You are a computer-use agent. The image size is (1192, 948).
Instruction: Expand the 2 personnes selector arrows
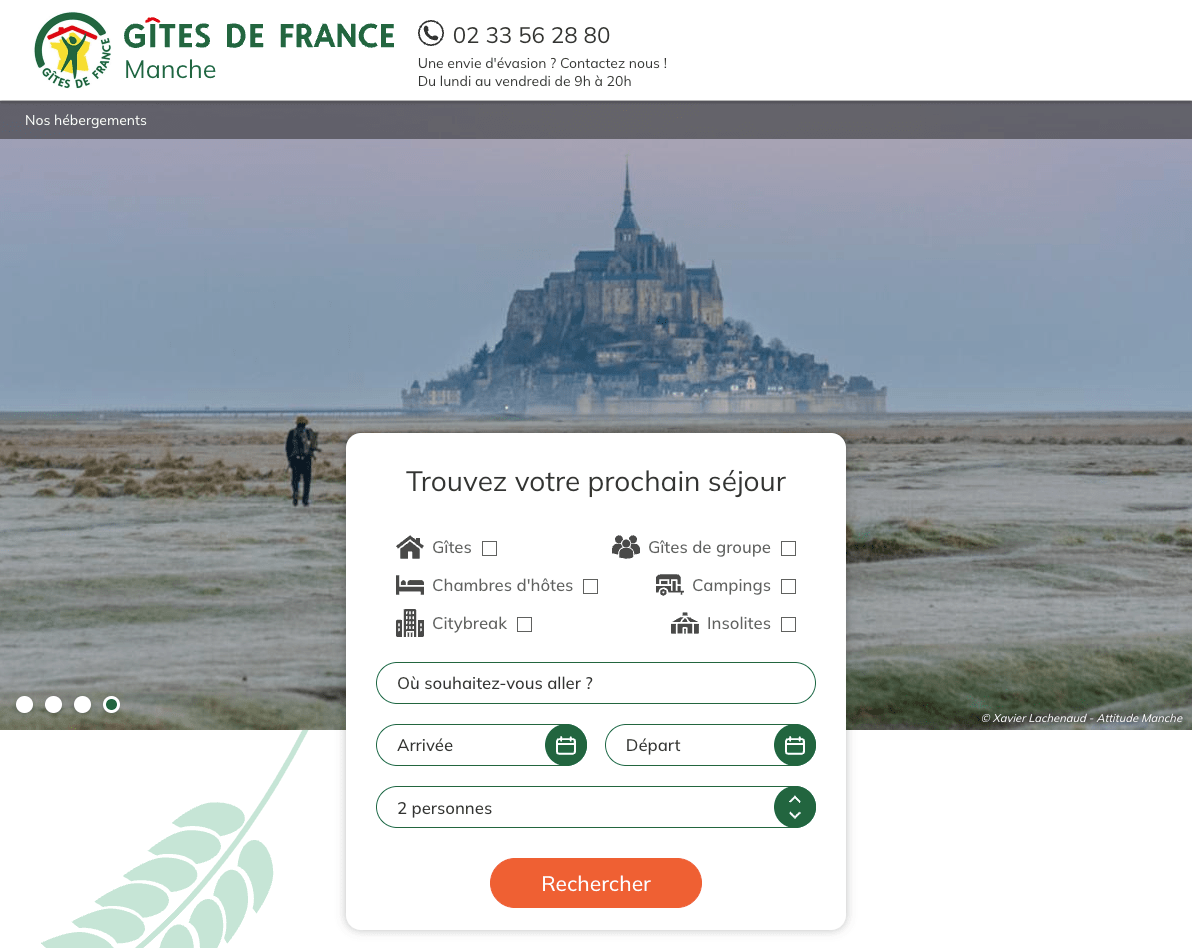[x=794, y=807]
